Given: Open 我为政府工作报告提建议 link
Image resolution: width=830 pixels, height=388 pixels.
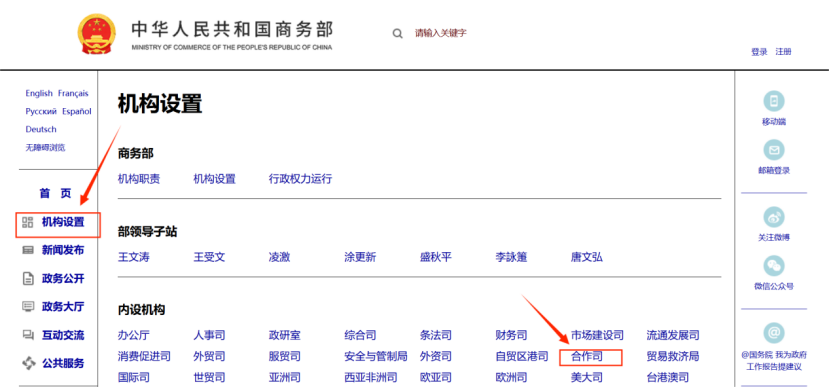Looking at the screenshot, I should point(774,362).
